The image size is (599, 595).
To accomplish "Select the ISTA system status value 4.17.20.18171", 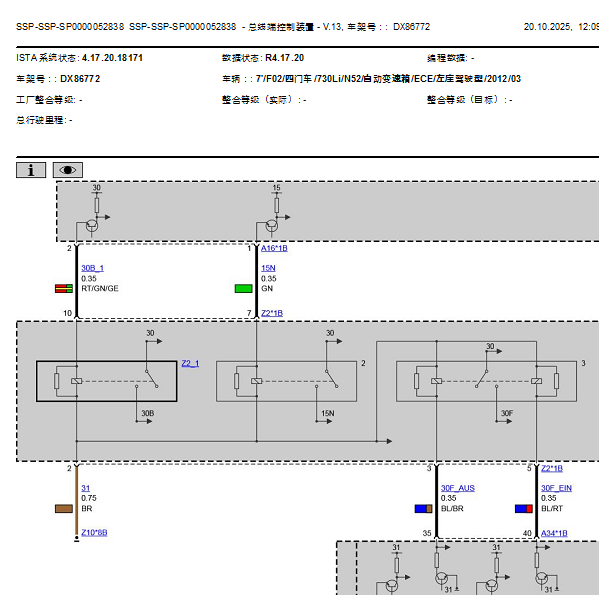I will pyautogui.click(x=112, y=58).
